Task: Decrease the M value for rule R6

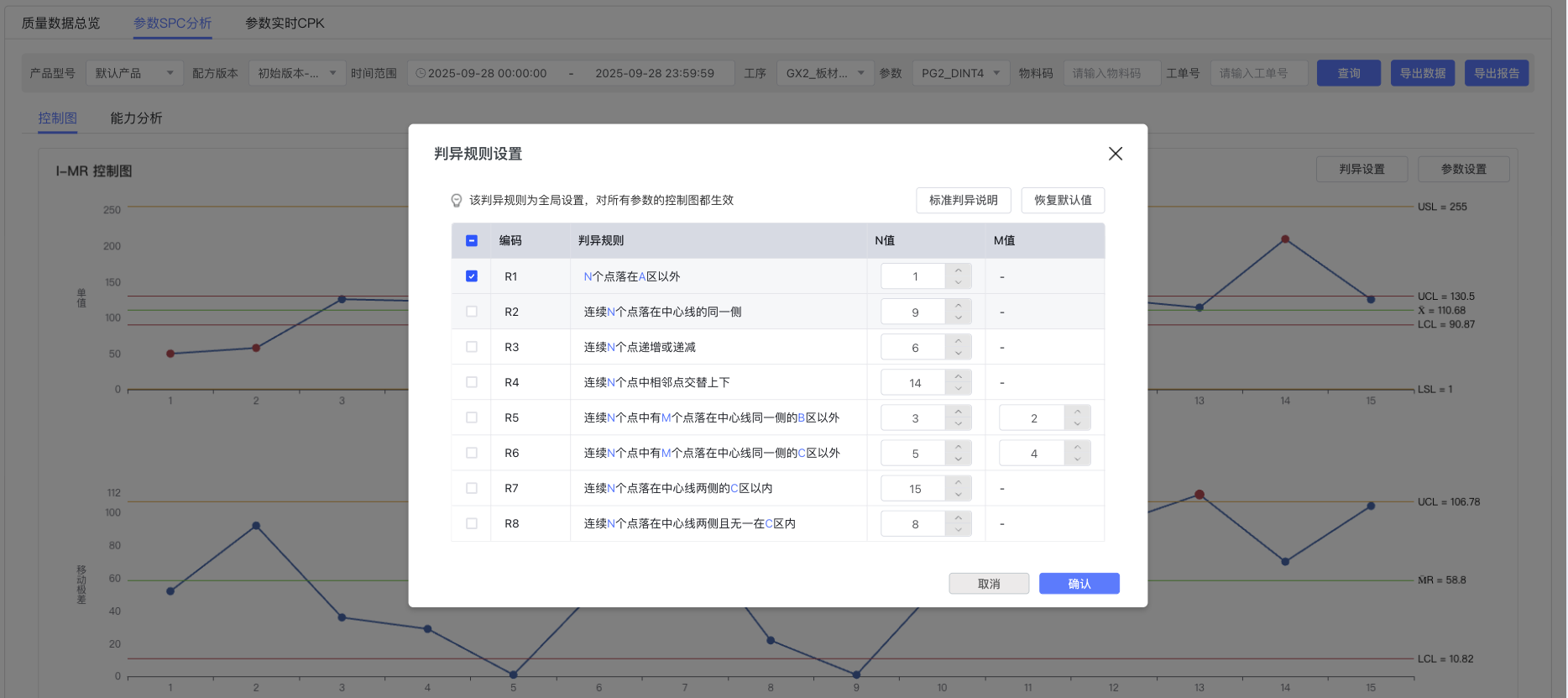Action: [1077, 459]
